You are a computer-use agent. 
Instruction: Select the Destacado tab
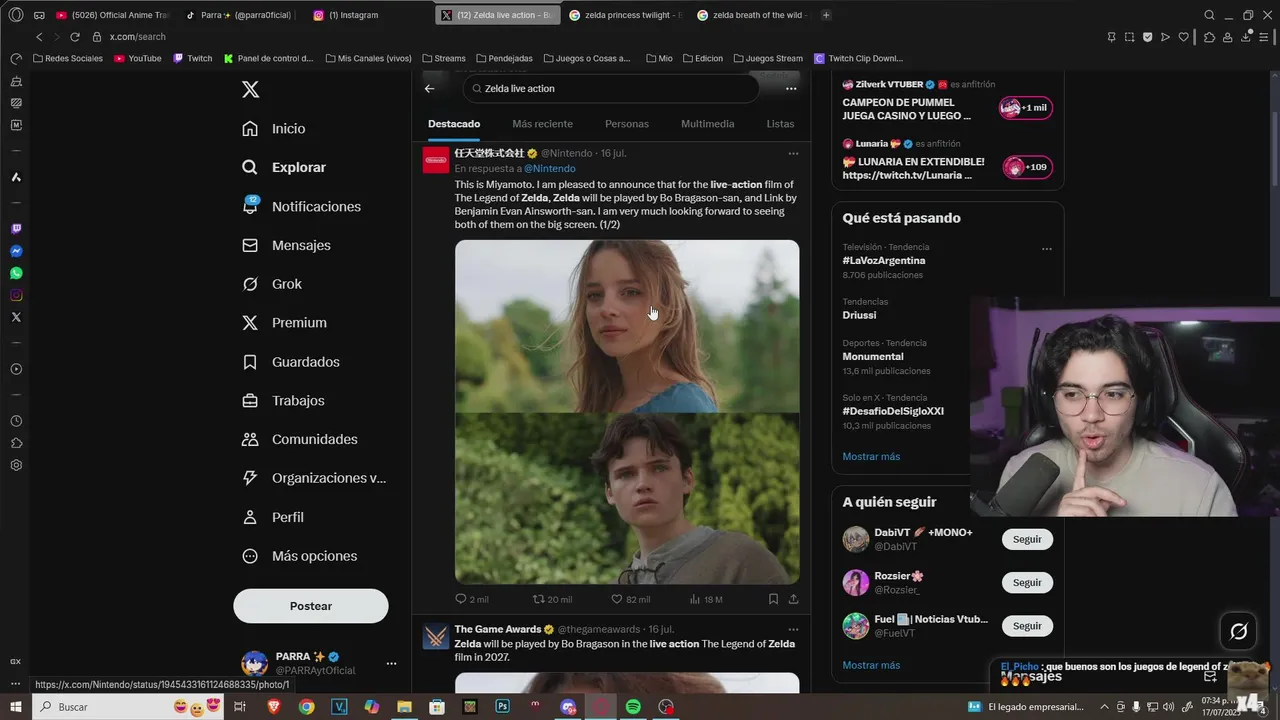[454, 124]
